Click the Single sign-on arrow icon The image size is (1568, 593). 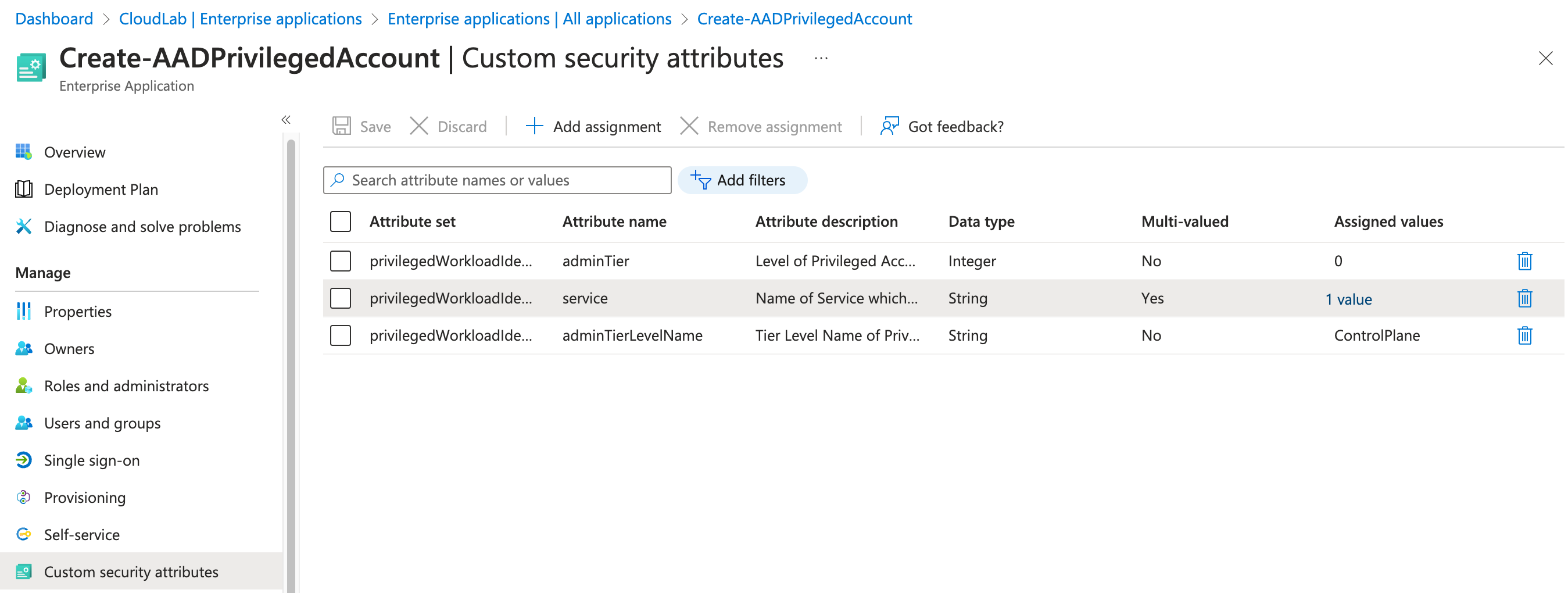click(x=23, y=460)
